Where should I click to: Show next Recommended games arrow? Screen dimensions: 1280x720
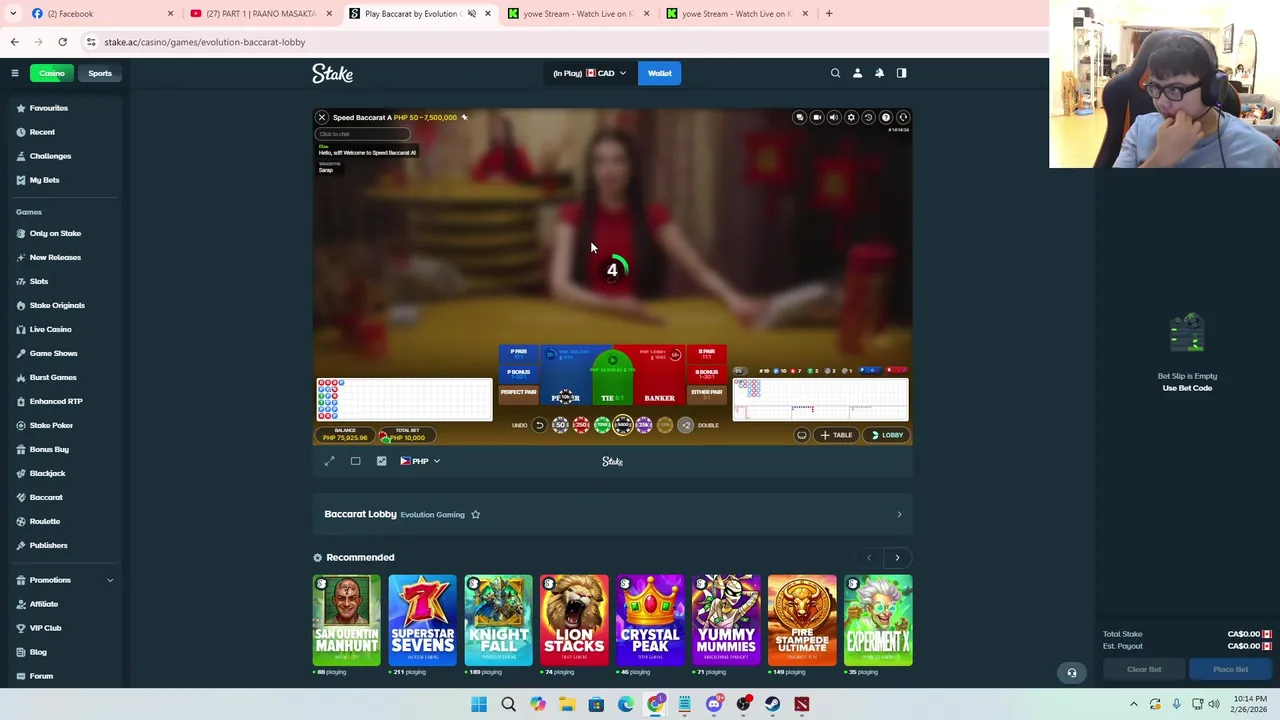[897, 557]
